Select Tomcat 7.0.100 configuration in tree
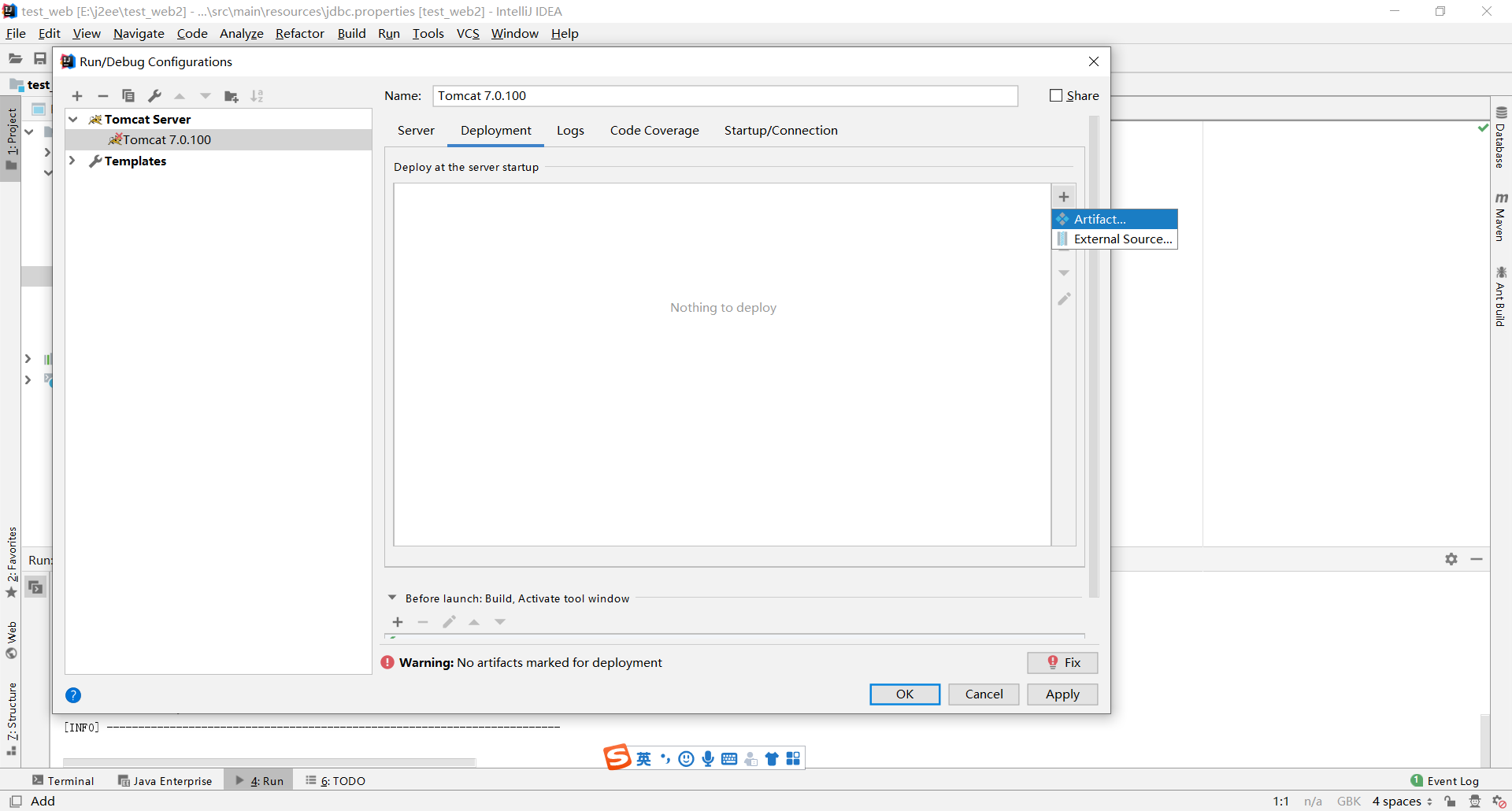 (x=218, y=139)
